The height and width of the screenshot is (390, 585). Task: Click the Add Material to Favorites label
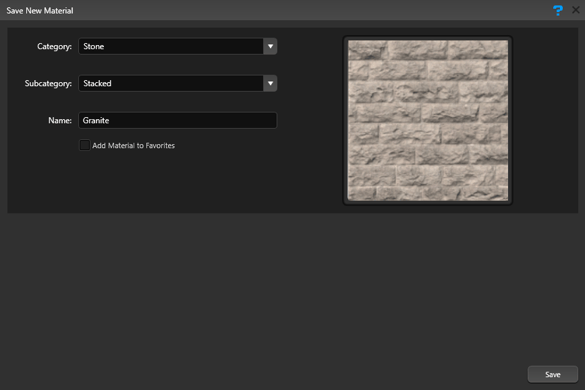tap(134, 146)
